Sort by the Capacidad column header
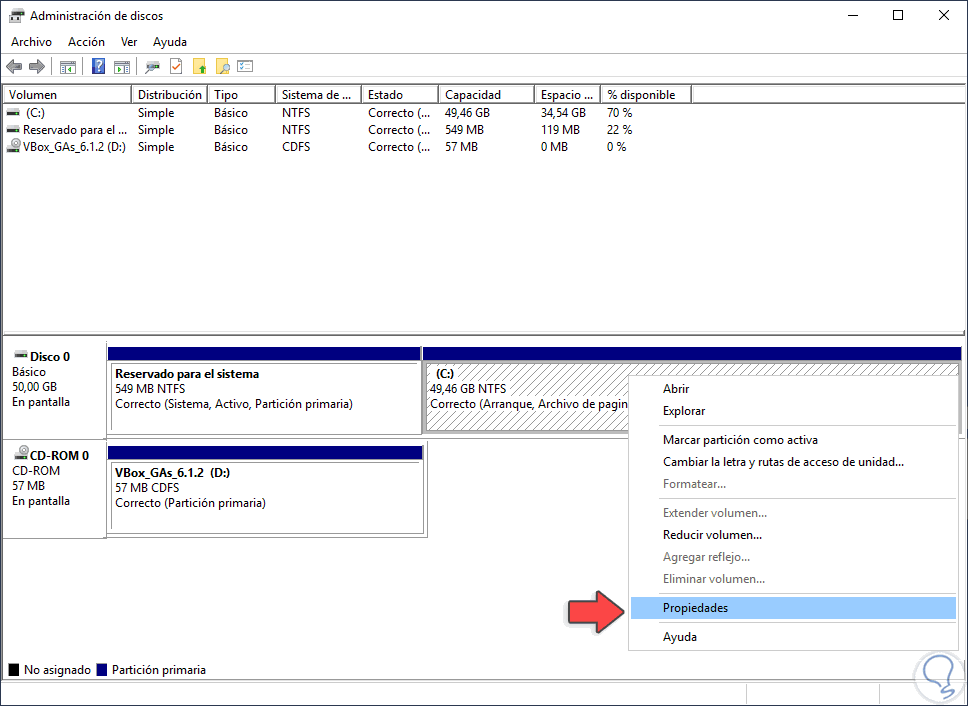The height and width of the screenshot is (706, 968). tap(486, 95)
